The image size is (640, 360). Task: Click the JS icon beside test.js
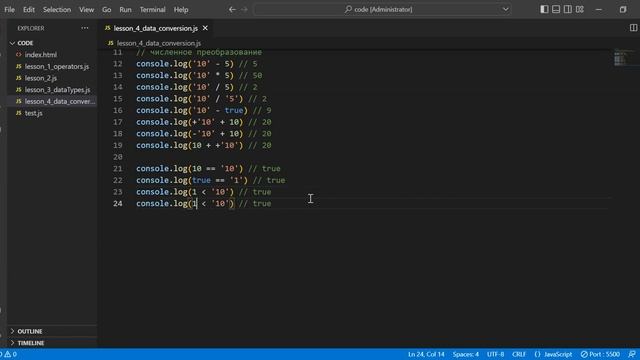pos(18,113)
